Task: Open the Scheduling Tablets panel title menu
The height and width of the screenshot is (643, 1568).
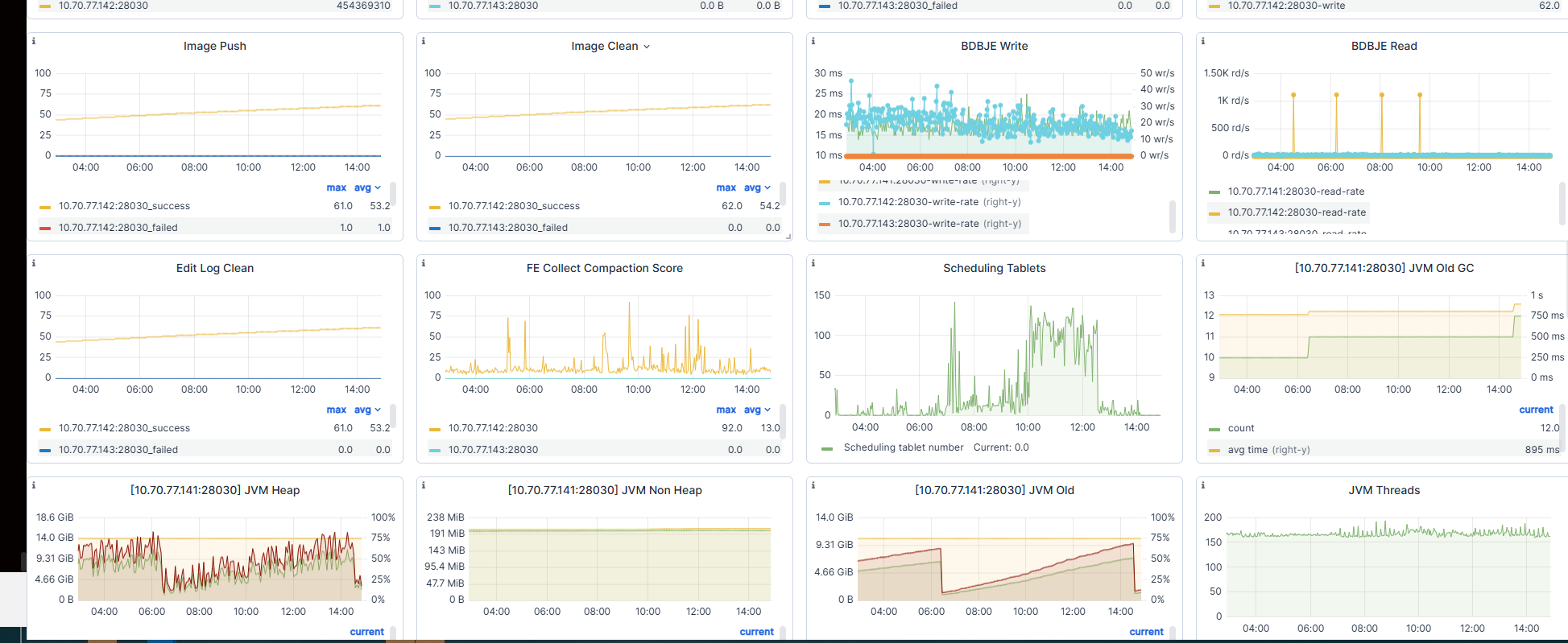Action: click(x=995, y=268)
